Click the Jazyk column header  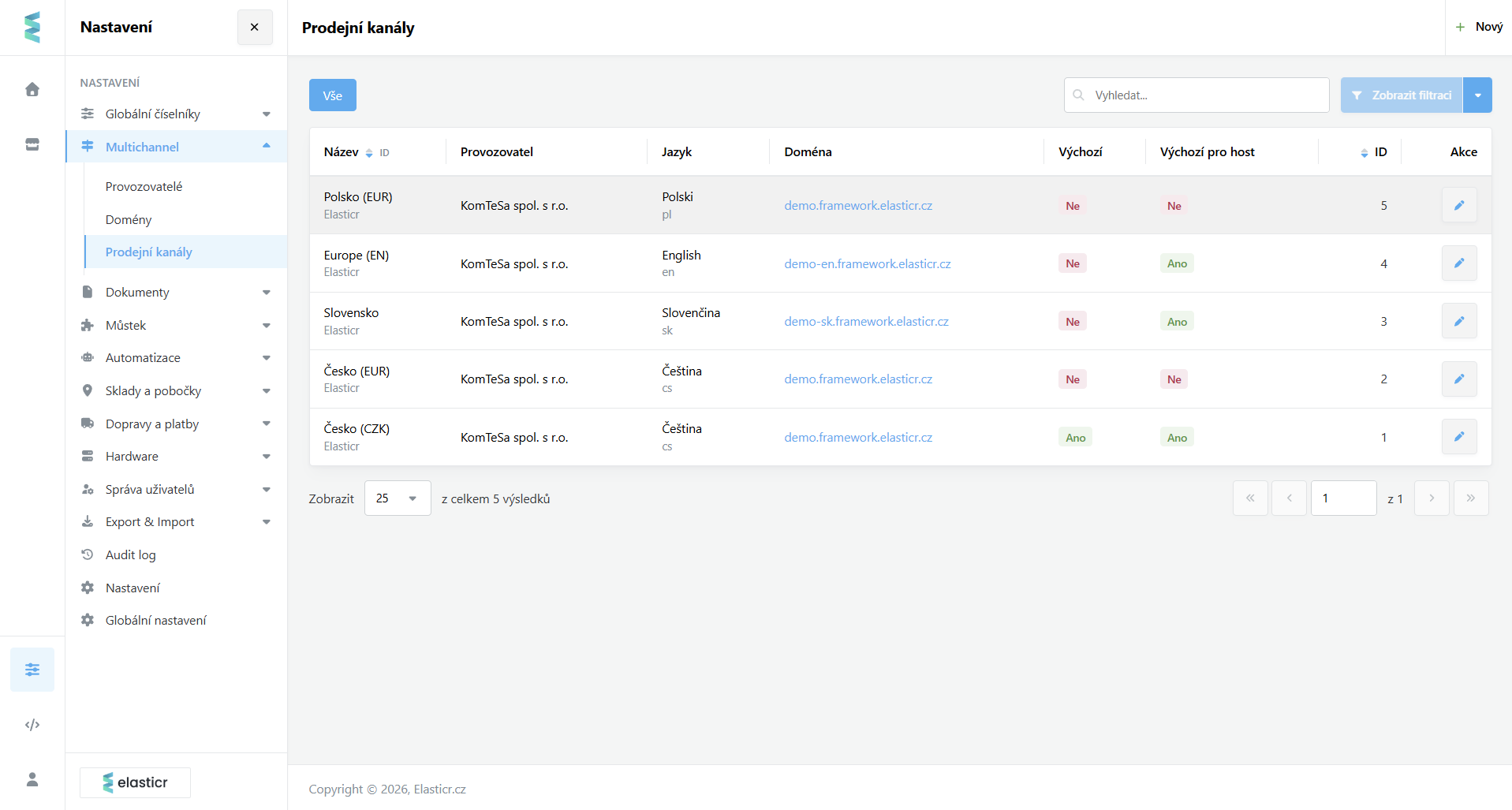[677, 152]
